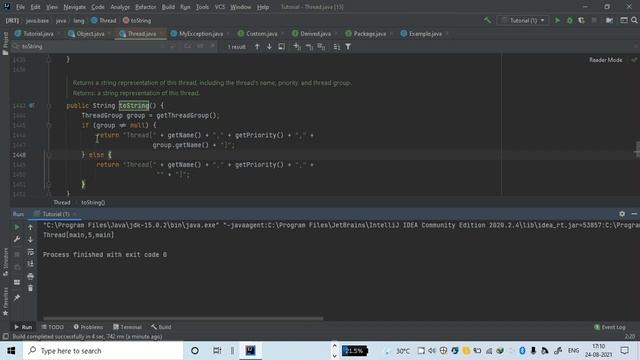Screen dimensions: 640x360
Task: Open the Event Log button
Action: (x=610, y=327)
